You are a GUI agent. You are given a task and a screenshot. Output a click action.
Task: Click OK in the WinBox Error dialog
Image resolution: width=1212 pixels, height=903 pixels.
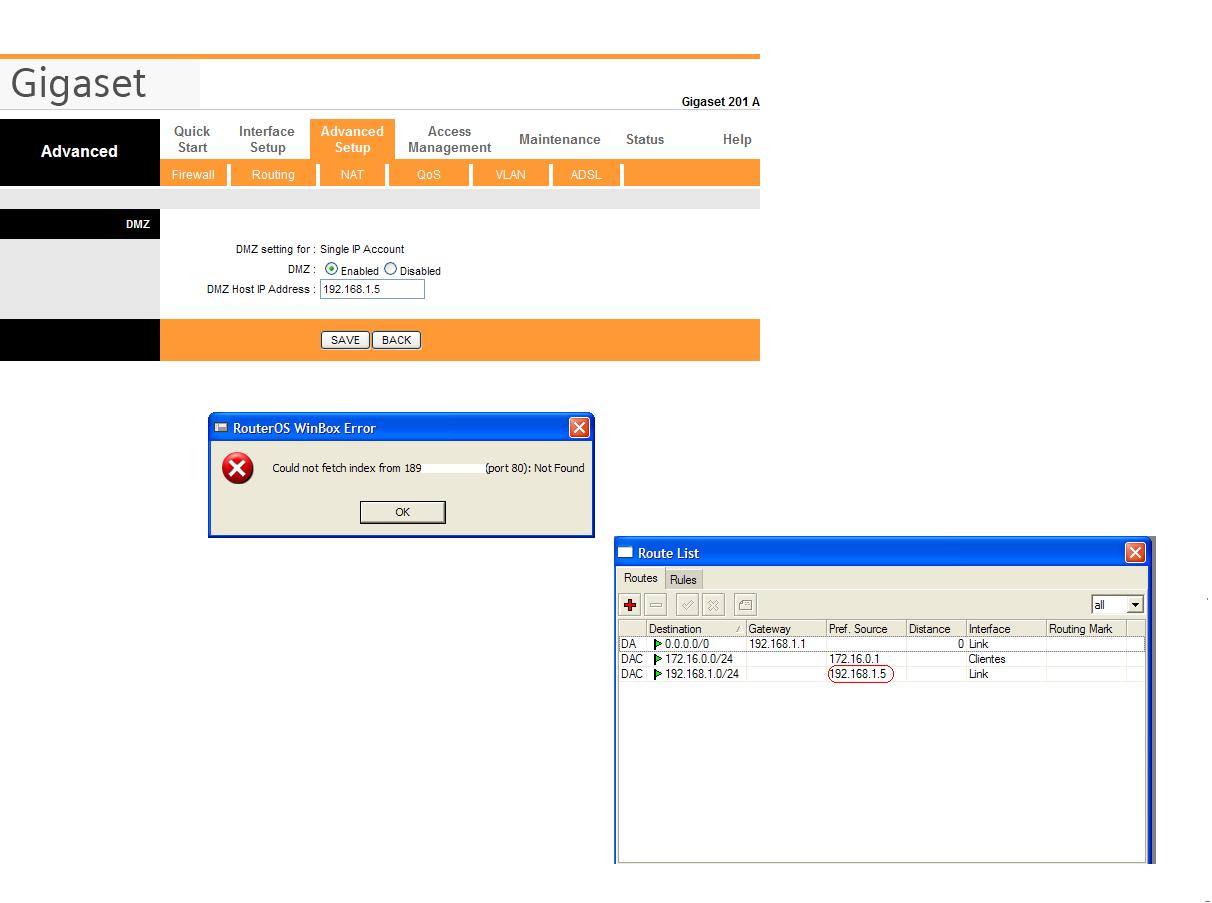[402, 512]
